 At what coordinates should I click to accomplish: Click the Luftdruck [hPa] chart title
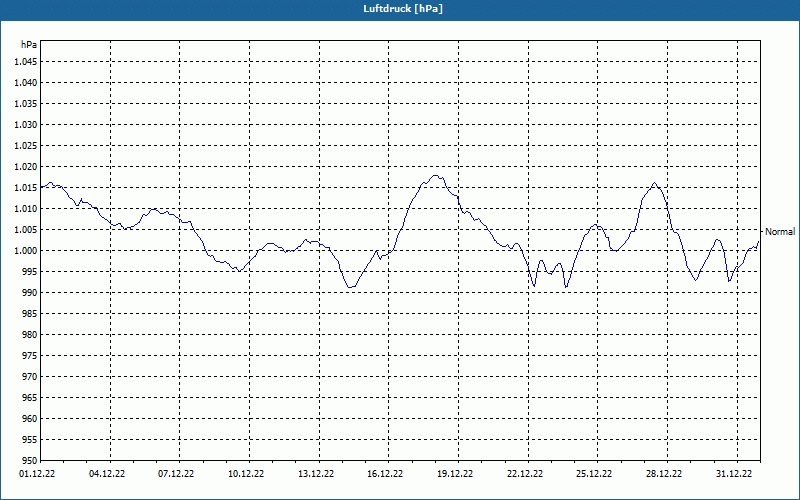[403, 9]
